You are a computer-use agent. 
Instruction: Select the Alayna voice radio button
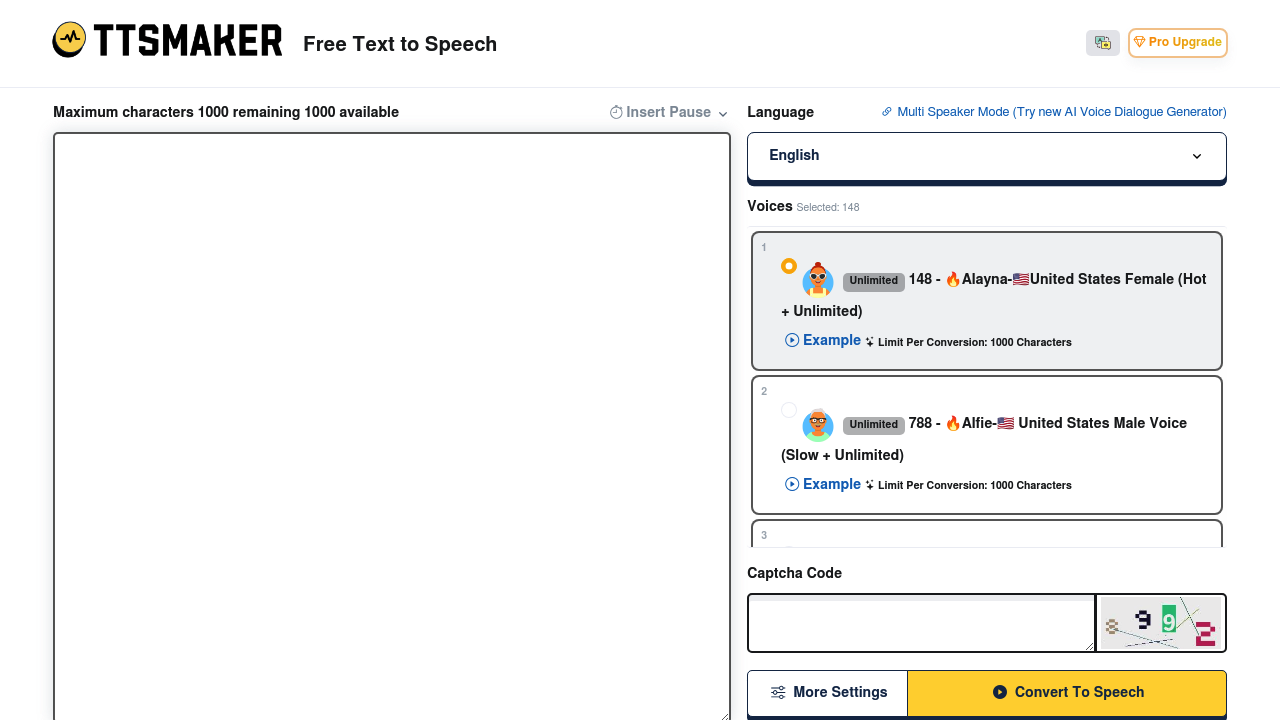pos(789,266)
